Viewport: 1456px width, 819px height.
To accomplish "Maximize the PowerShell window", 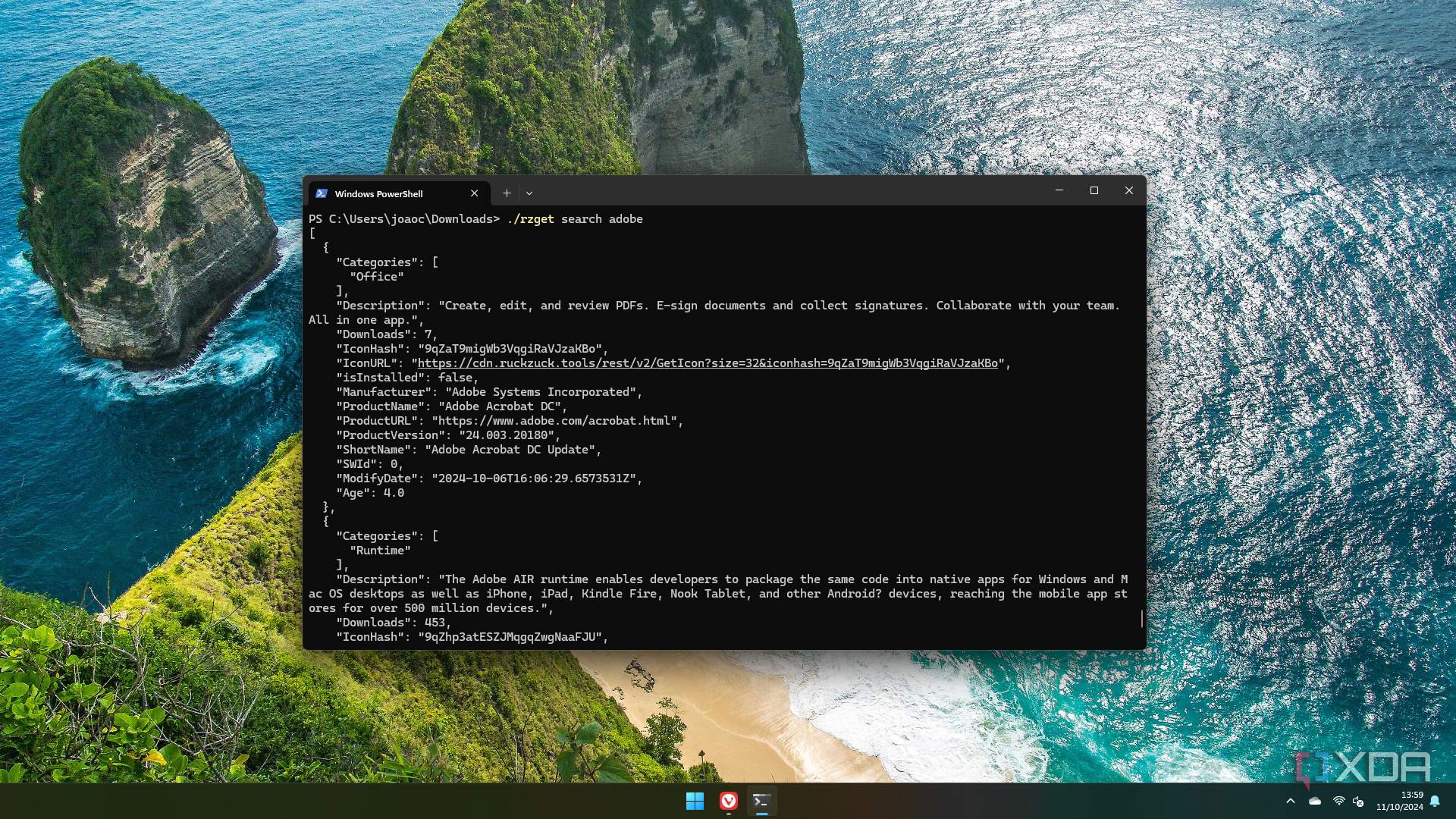I will pyautogui.click(x=1094, y=190).
